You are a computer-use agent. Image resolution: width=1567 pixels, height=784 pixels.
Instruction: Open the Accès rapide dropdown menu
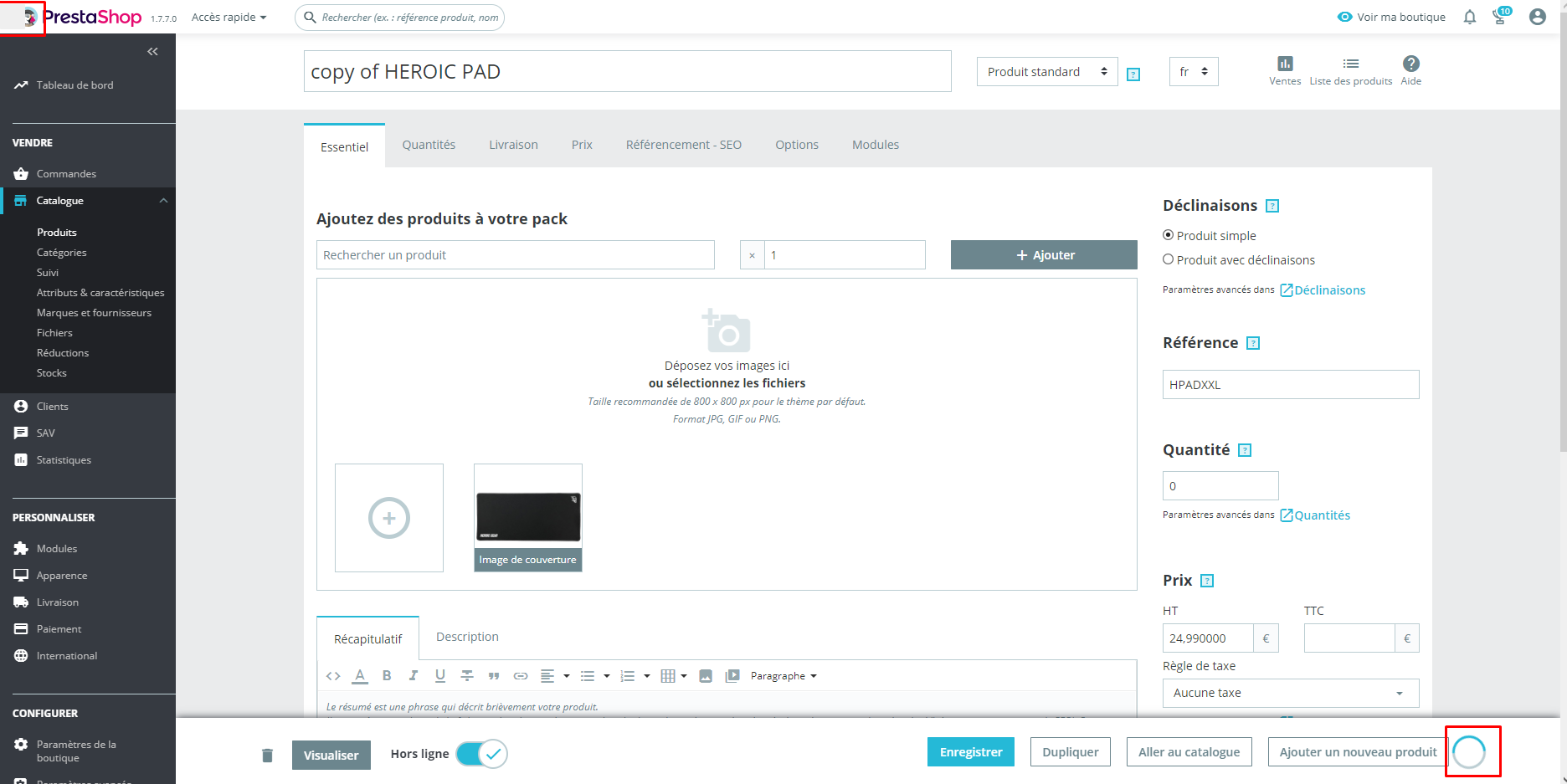tap(229, 17)
